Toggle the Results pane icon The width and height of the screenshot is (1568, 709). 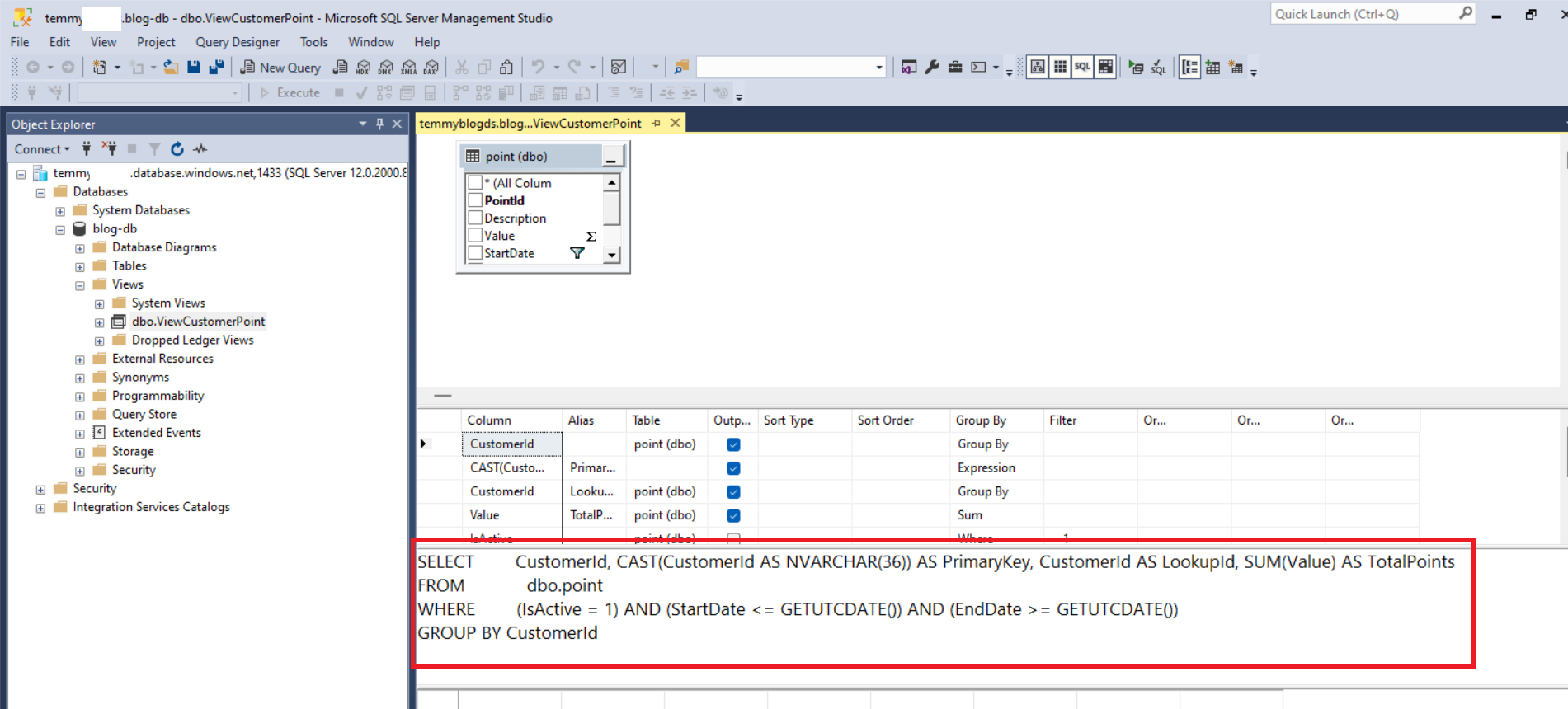(1105, 68)
